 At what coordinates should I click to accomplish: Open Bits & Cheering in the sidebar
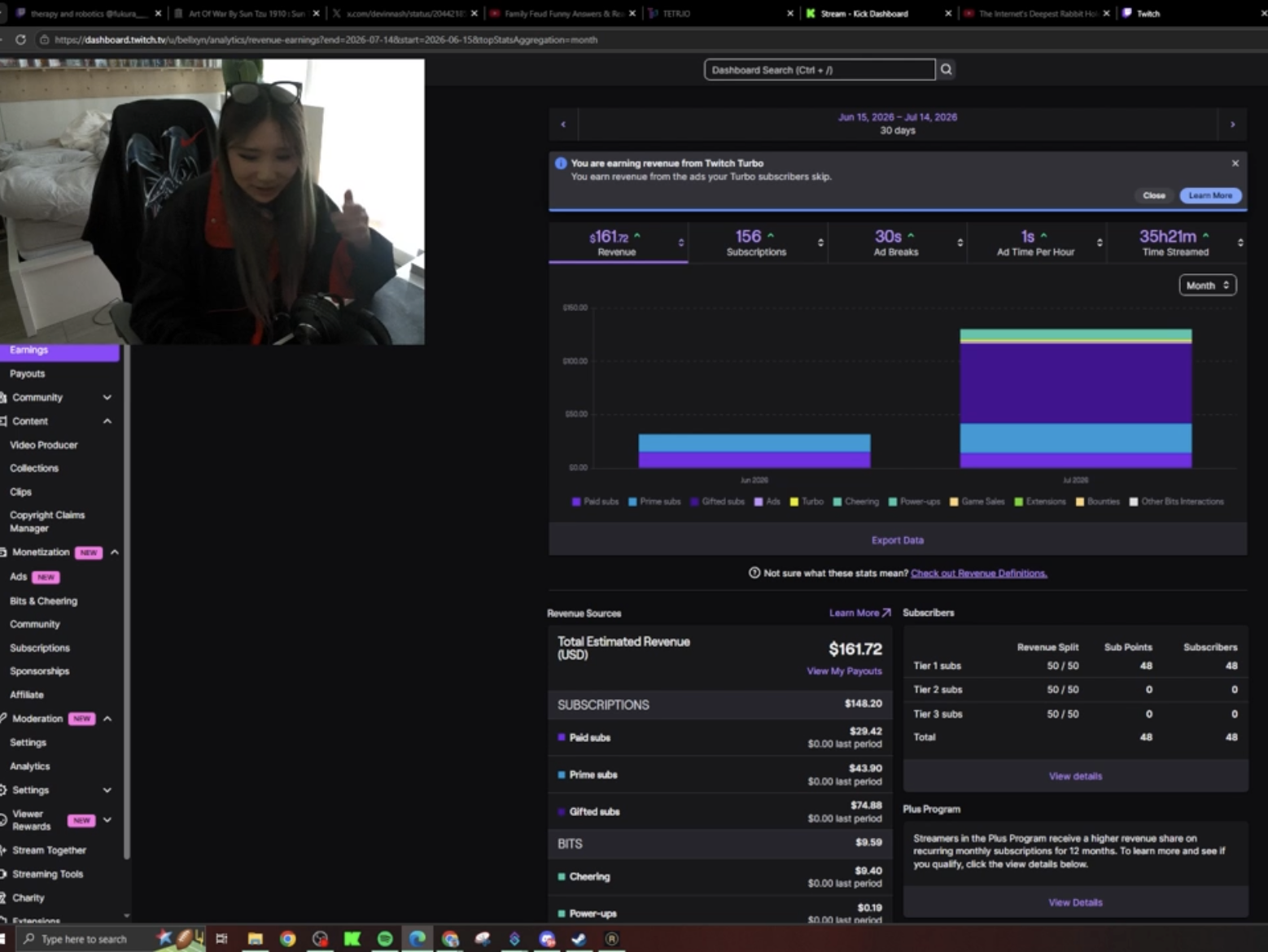[44, 601]
